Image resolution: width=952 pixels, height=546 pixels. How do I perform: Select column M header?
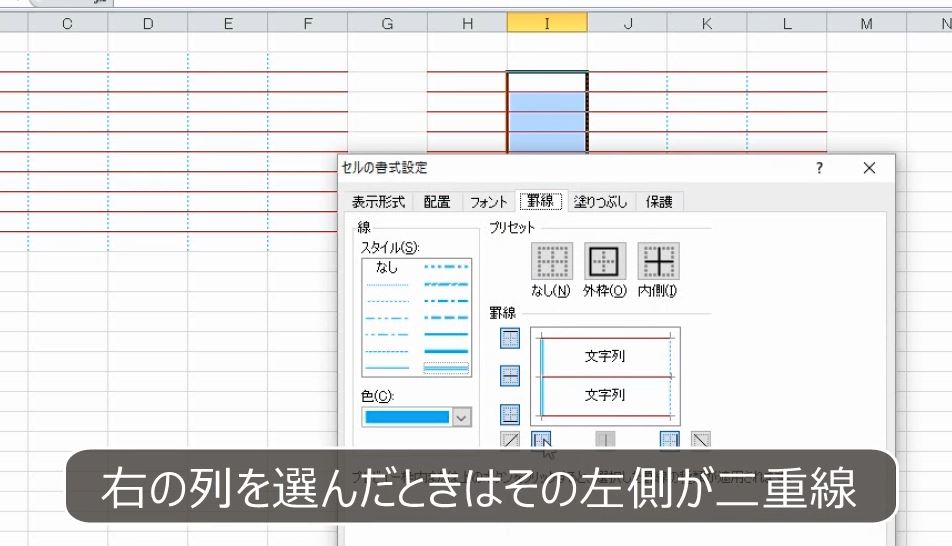coord(866,24)
